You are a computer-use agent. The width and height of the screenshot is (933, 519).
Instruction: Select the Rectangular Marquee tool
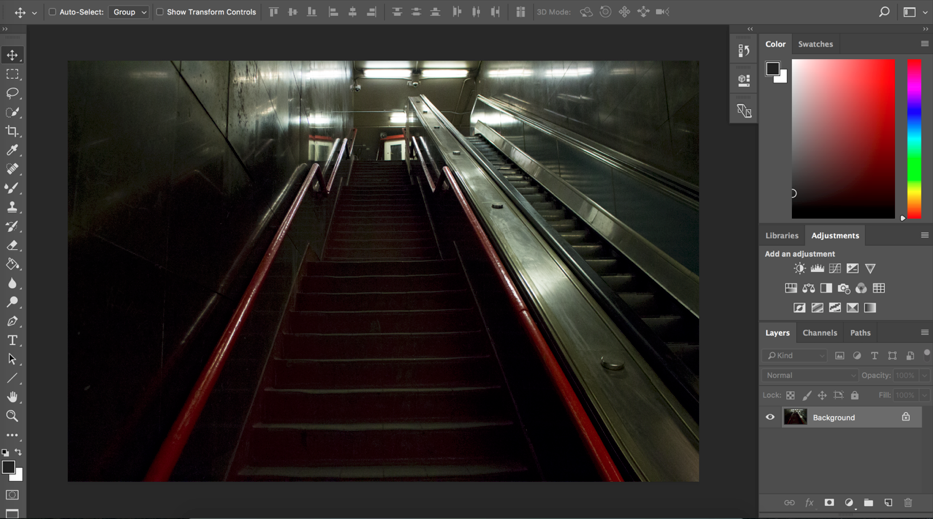12,74
